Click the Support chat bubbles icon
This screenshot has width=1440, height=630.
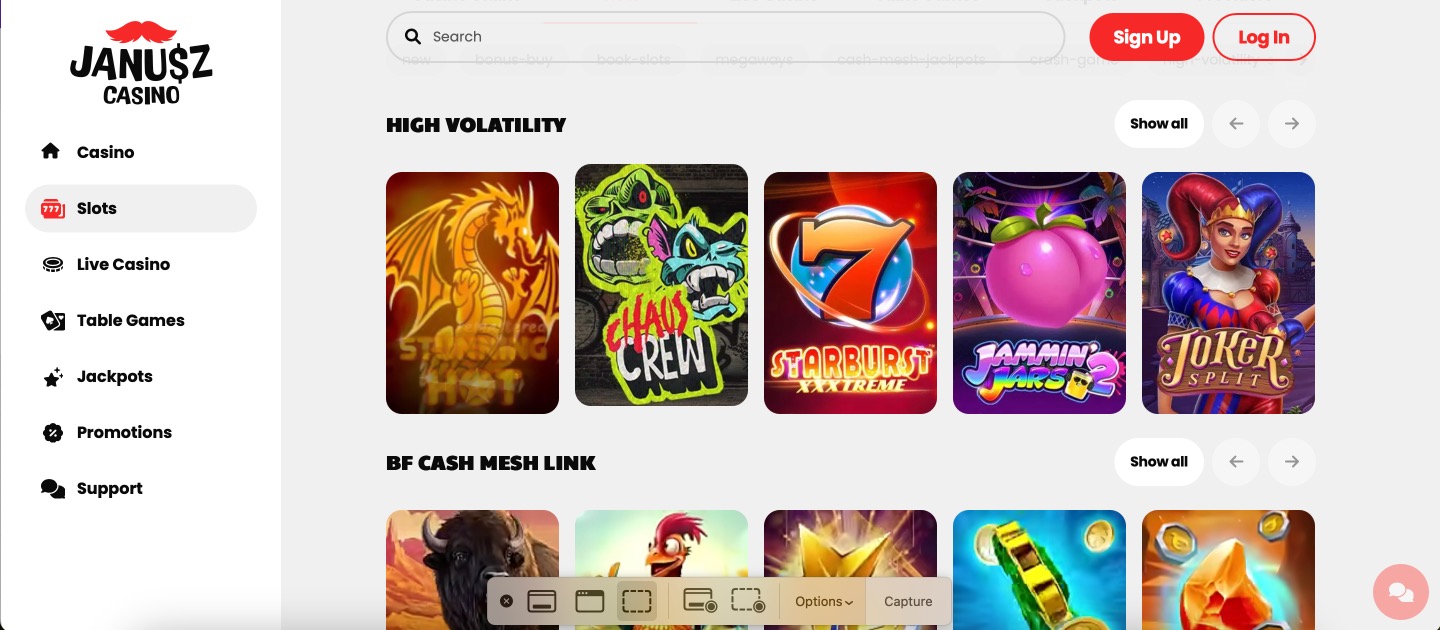[52, 488]
